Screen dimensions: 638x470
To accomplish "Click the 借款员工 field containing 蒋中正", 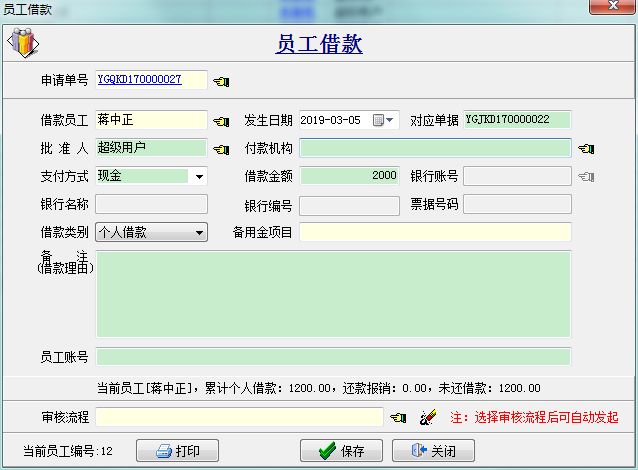I will [x=151, y=120].
